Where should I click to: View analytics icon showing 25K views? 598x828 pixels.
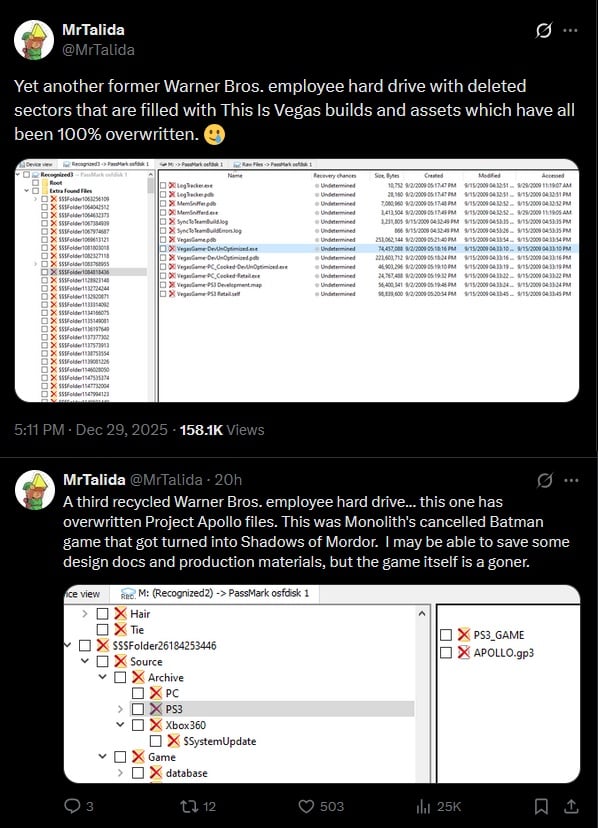(x=423, y=806)
